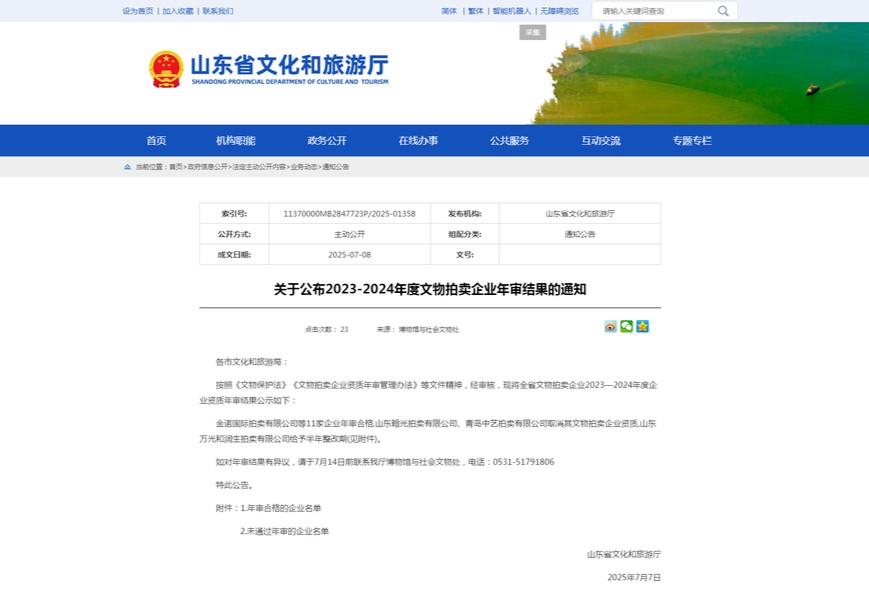Screen dimensions: 869x591
Task: Click the 点击次数 23 view count
Action: click(x=326, y=329)
